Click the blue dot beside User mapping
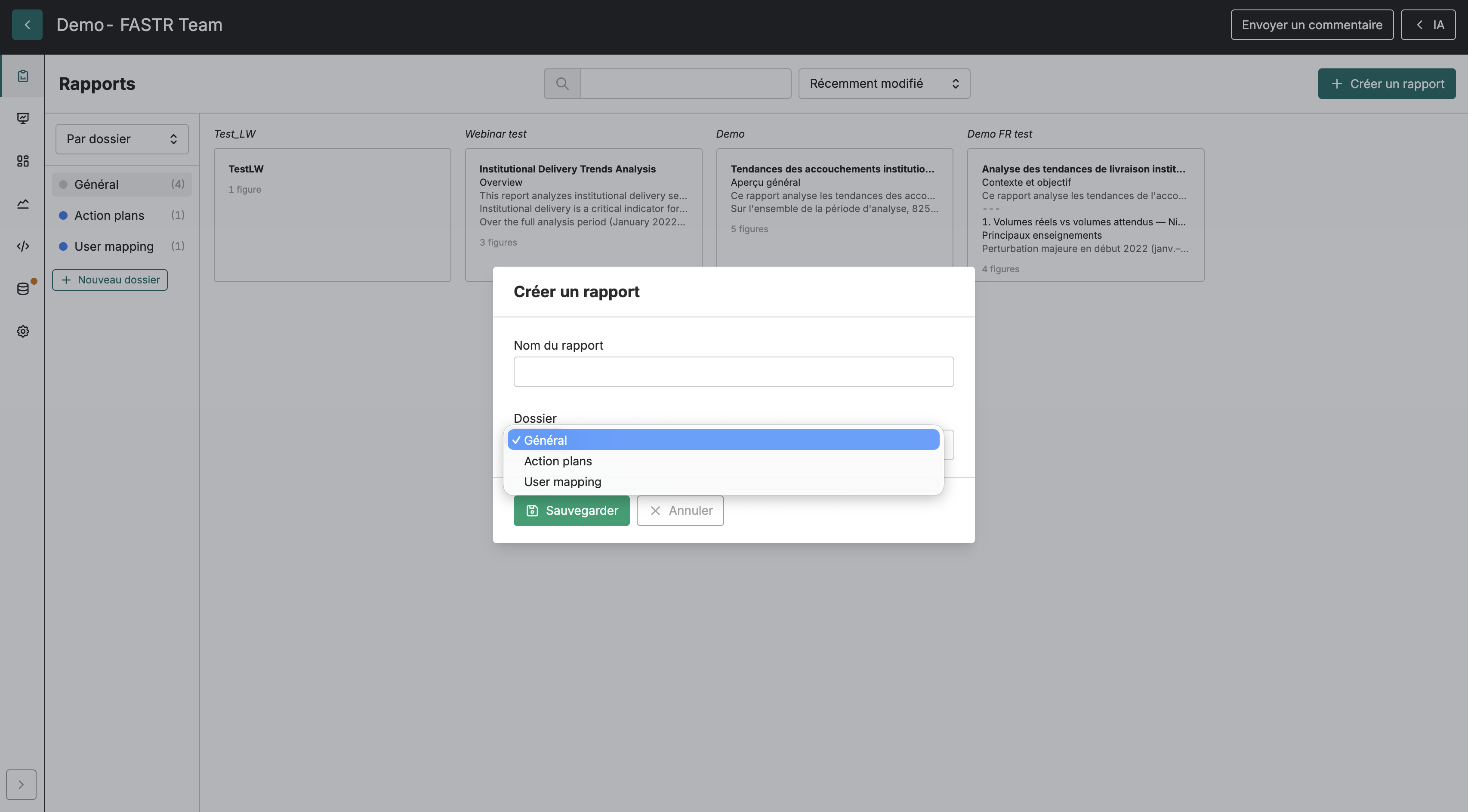Screen dimensions: 1468x812 tap(63, 246)
